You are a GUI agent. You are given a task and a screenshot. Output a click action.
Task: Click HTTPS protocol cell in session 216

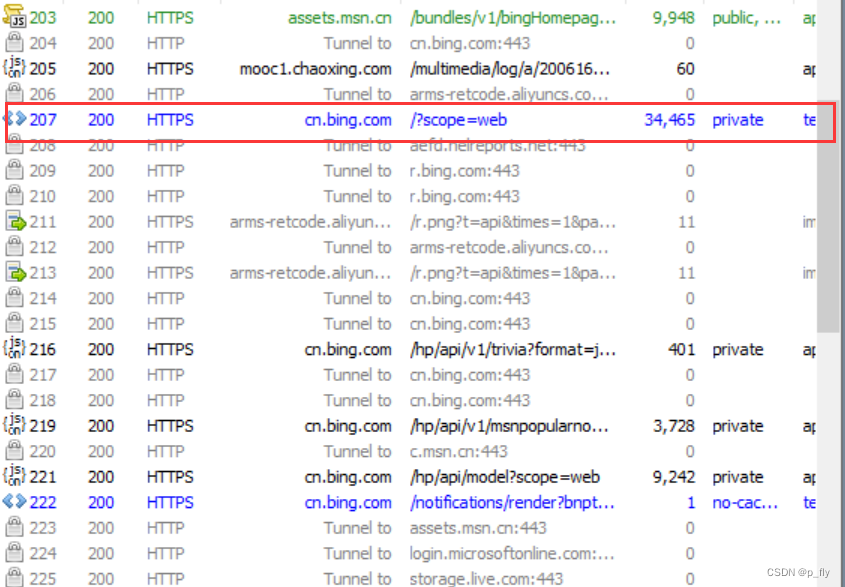point(170,350)
